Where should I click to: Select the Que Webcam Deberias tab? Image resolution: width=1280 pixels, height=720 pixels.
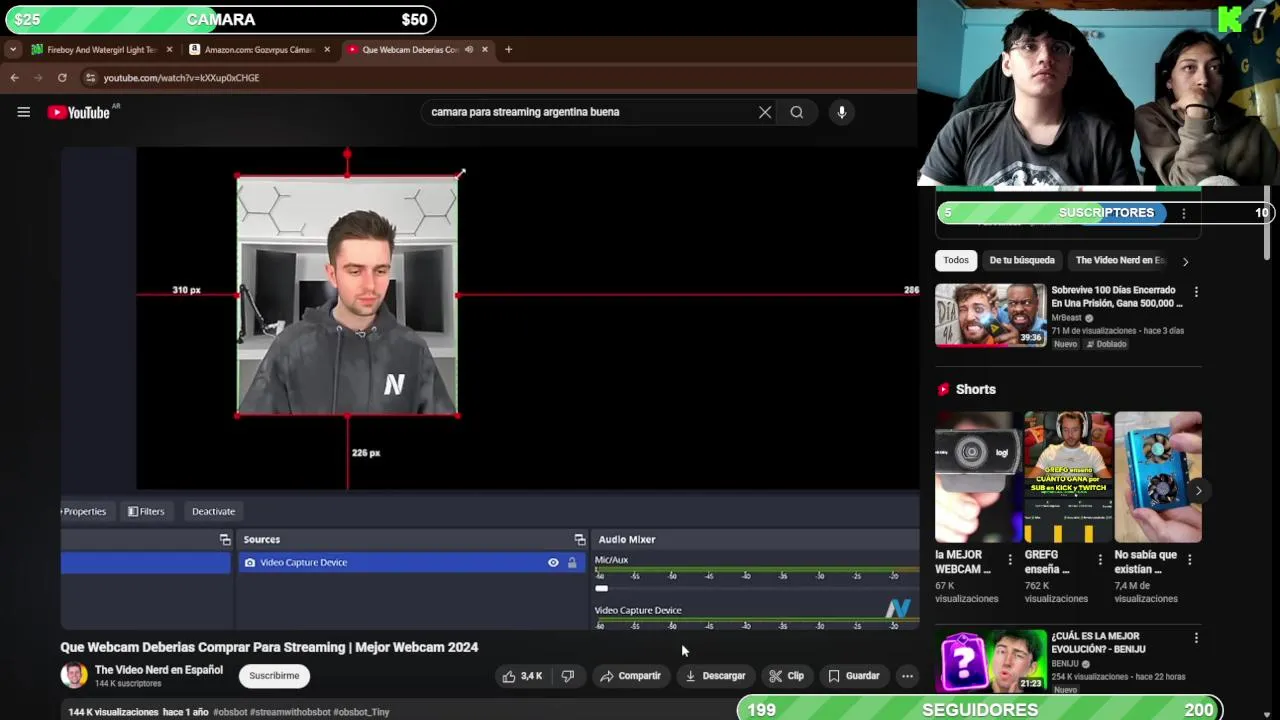click(x=417, y=49)
